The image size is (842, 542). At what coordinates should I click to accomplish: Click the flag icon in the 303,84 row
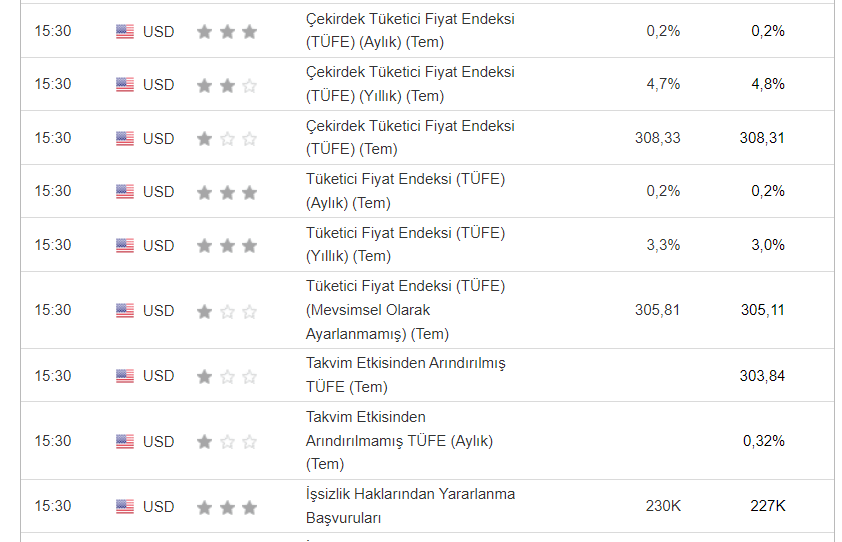[125, 376]
